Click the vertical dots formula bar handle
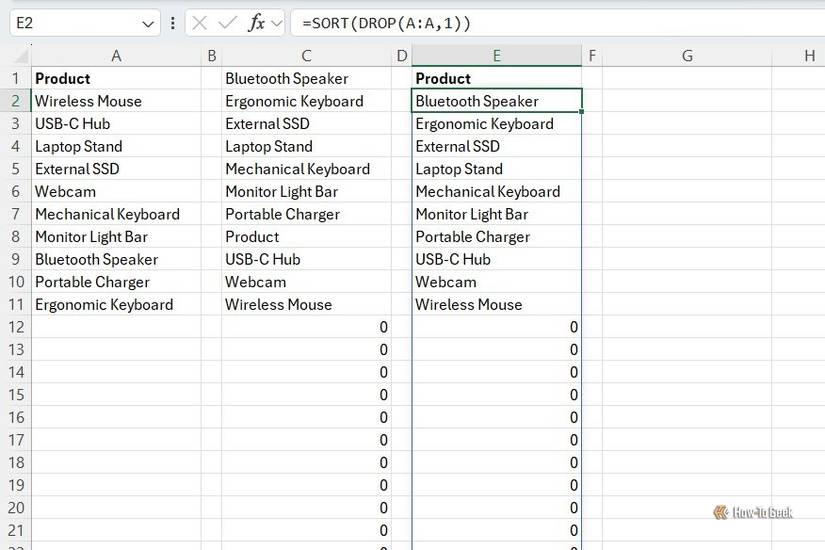 click(173, 23)
